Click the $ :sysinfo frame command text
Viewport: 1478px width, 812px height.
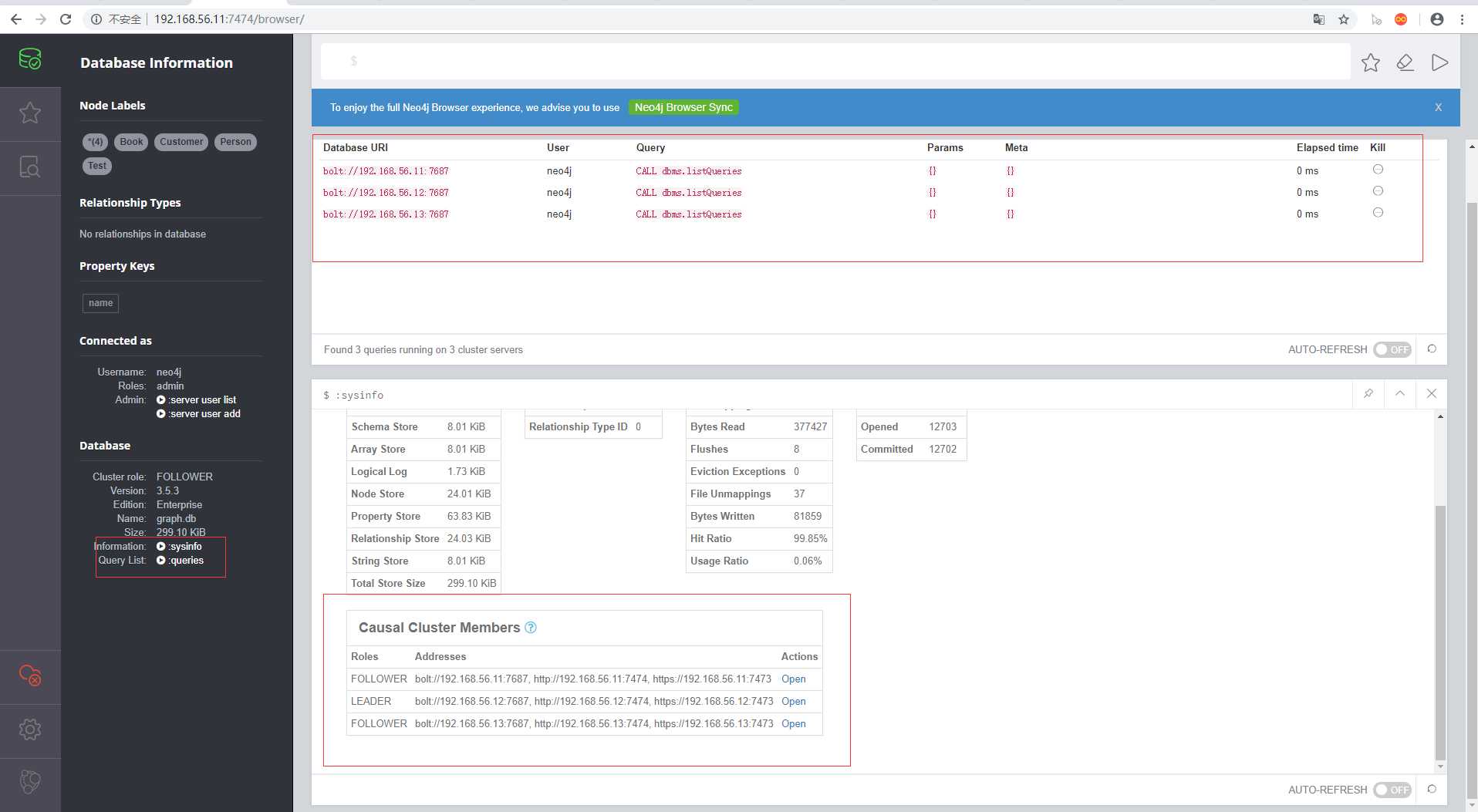pos(353,395)
